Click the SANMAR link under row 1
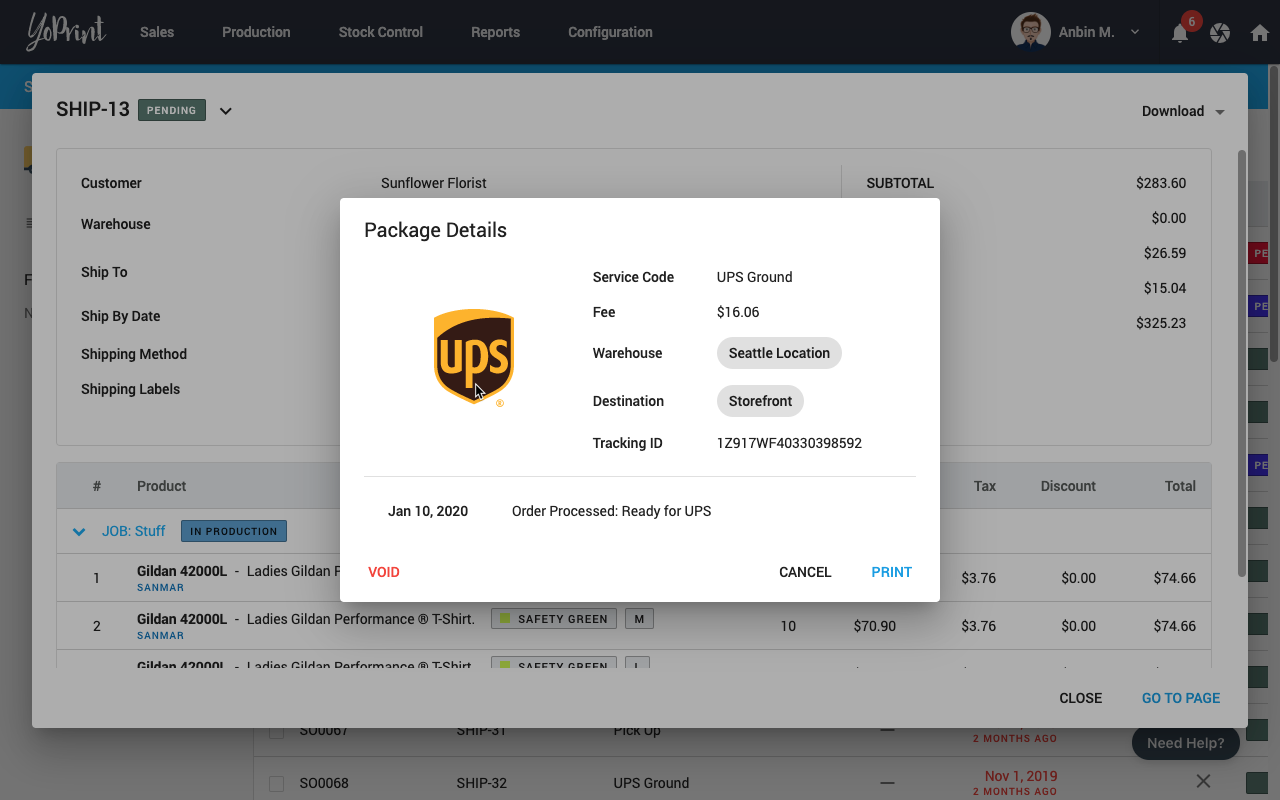This screenshot has width=1280, height=800. [x=160, y=588]
